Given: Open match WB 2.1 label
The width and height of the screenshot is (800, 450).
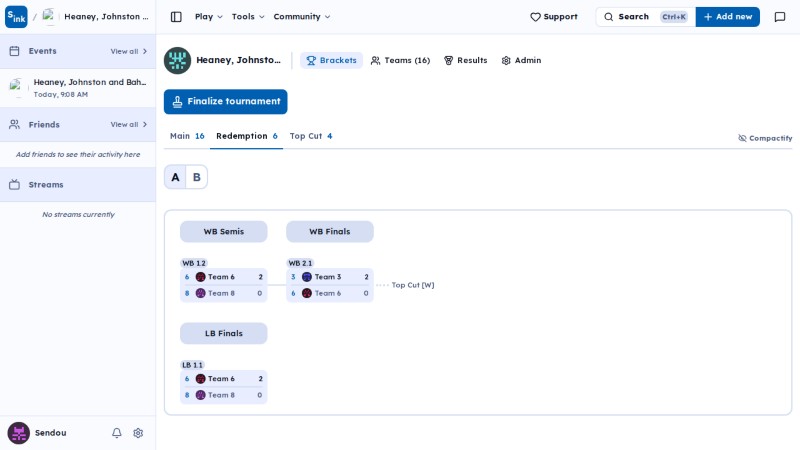Looking at the screenshot, I should point(300,263).
